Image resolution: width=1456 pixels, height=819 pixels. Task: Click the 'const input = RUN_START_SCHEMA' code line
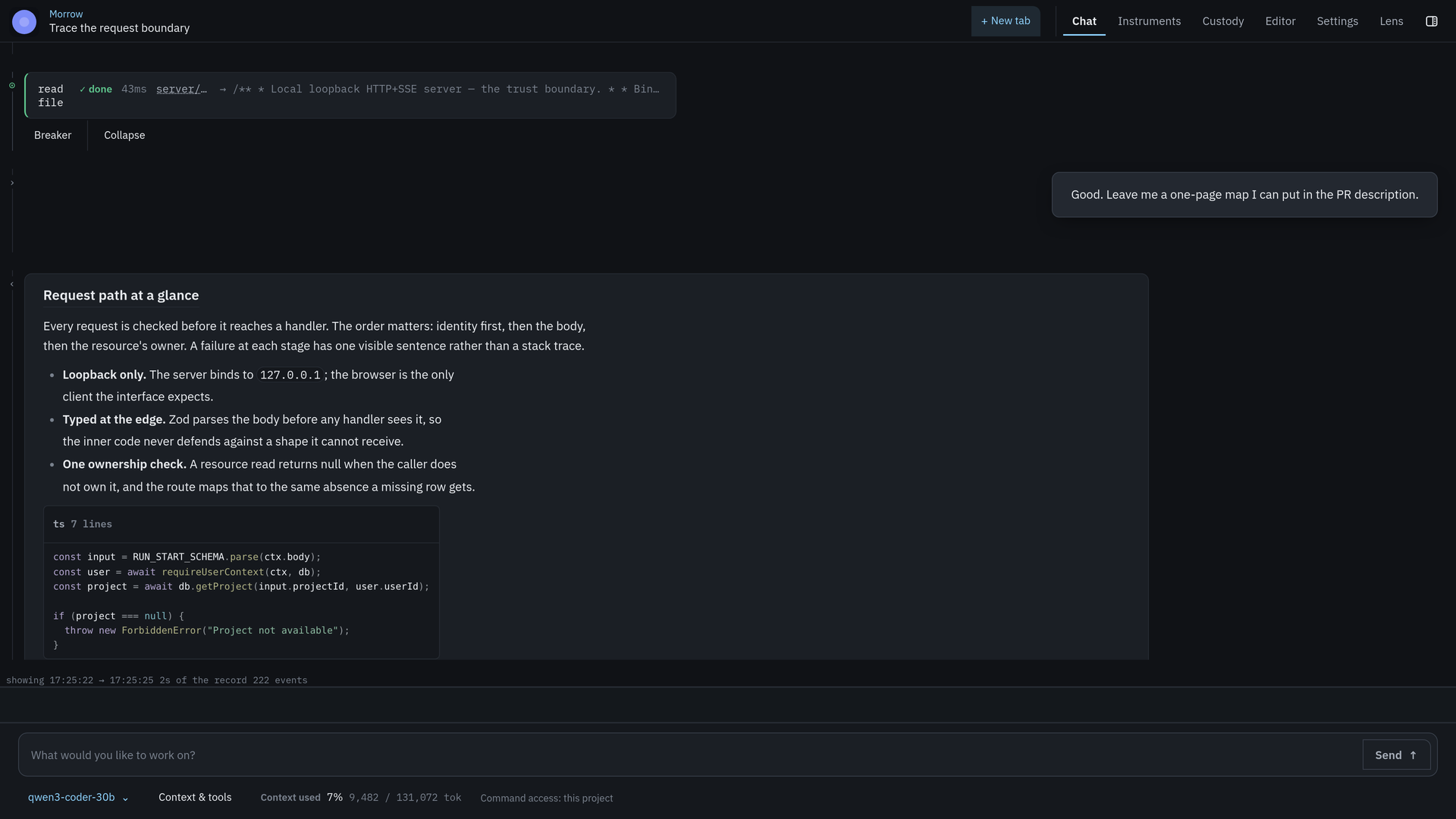pyautogui.click(x=187, y=557)
